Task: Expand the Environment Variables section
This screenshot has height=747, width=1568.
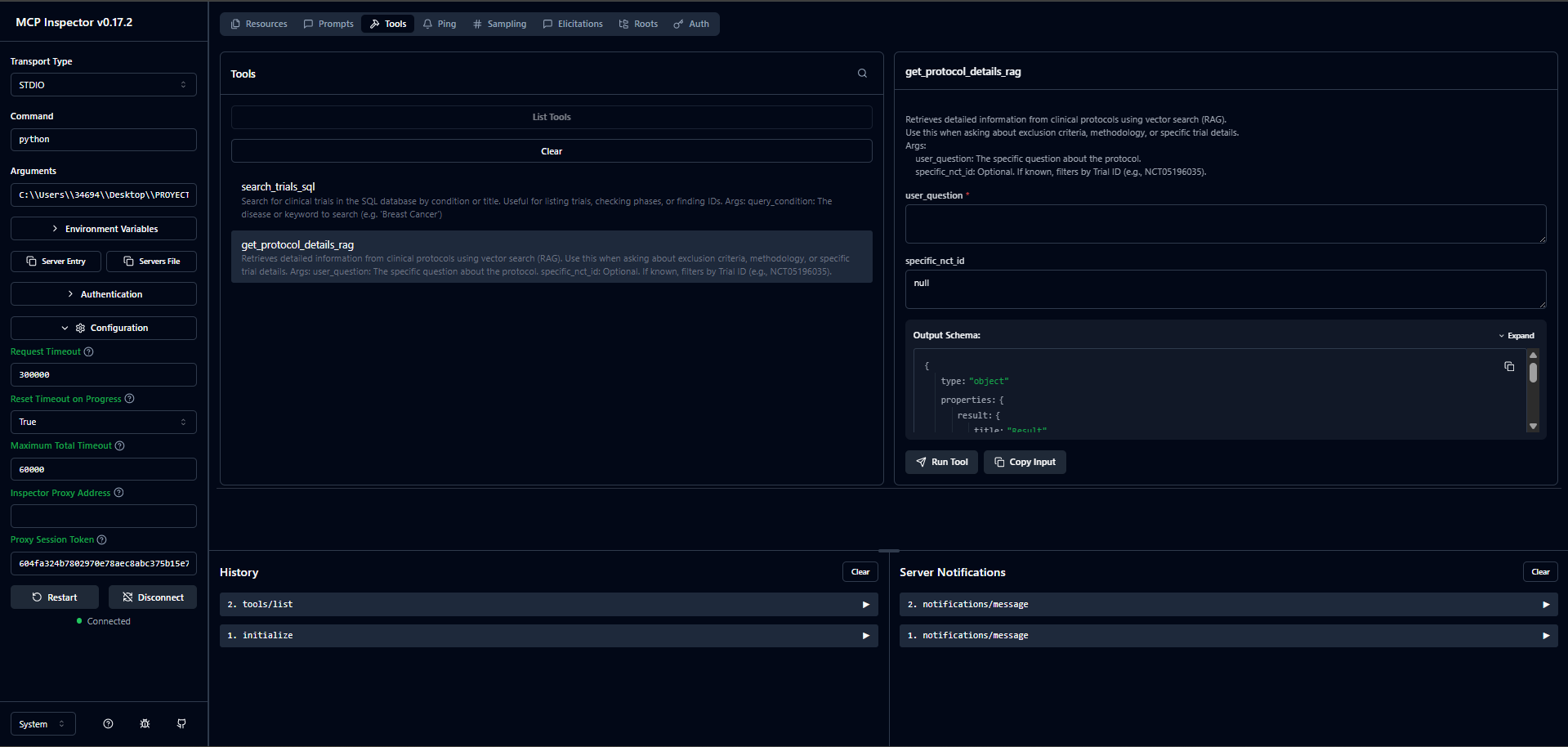Action: click(103, 229)
